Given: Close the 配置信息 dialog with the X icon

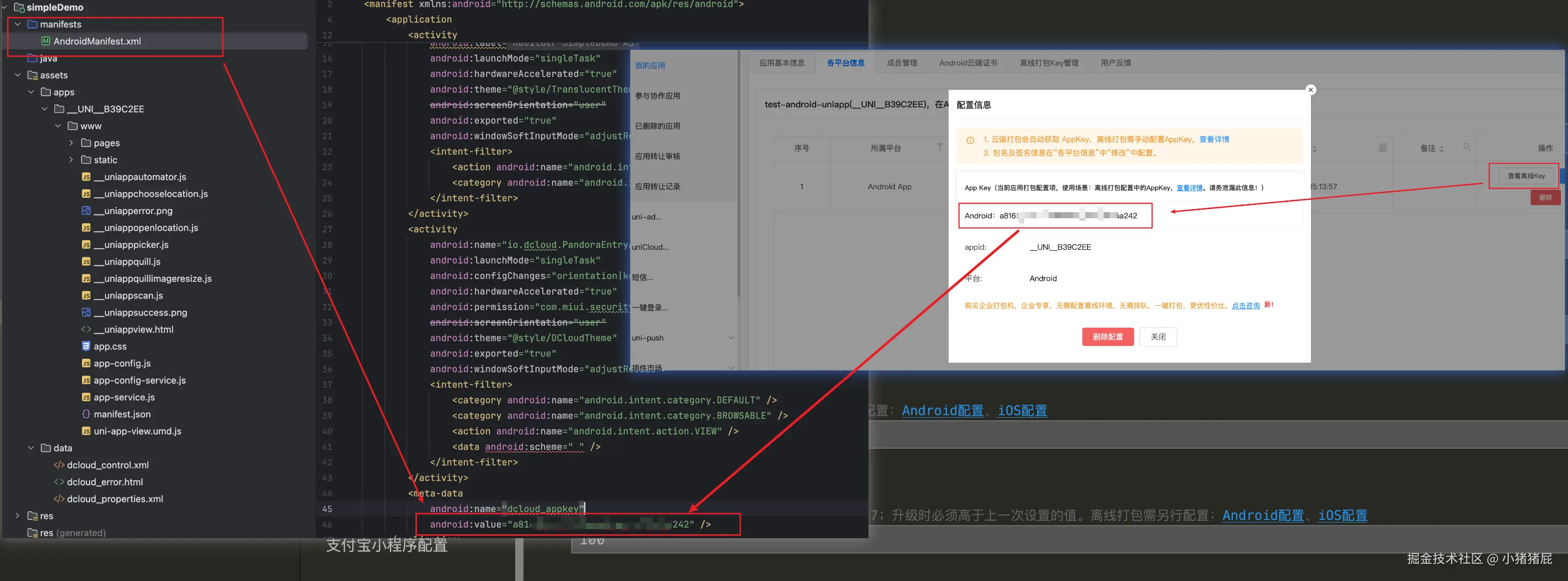Looking at the screenshot, I should [x=1310, y=90].
